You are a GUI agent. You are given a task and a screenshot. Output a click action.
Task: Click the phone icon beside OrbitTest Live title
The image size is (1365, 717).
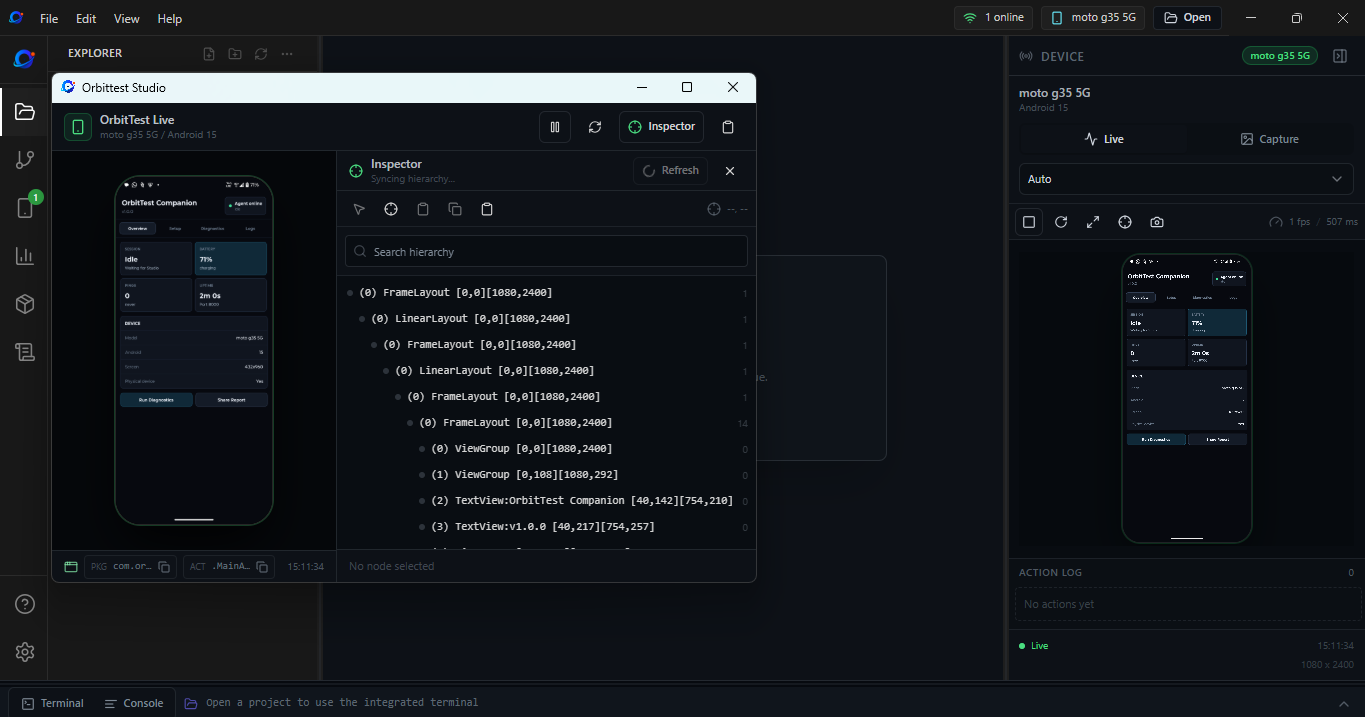78,127
